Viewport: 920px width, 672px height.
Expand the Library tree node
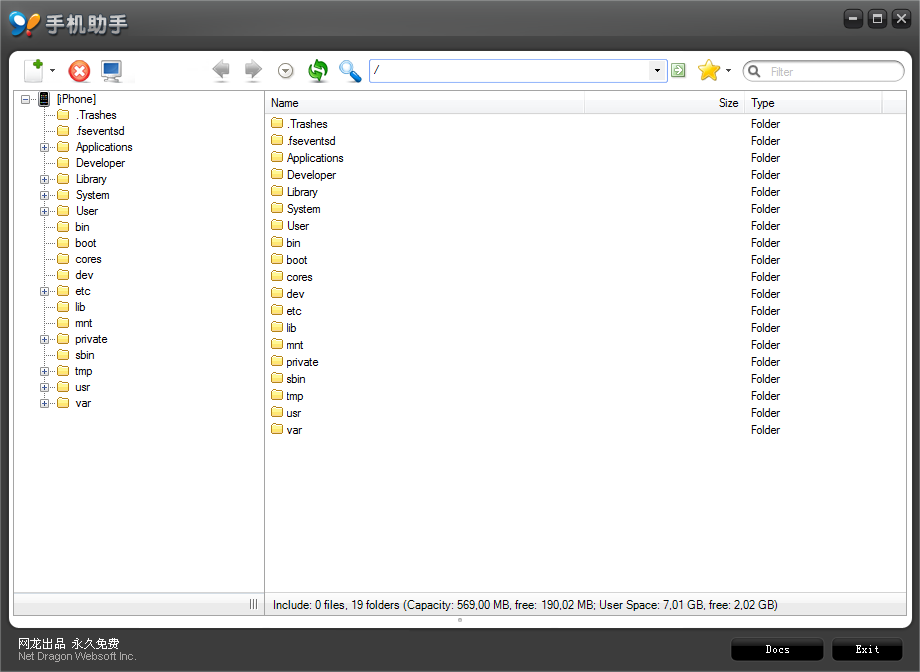pyautogui.click(x=44, y=180)
